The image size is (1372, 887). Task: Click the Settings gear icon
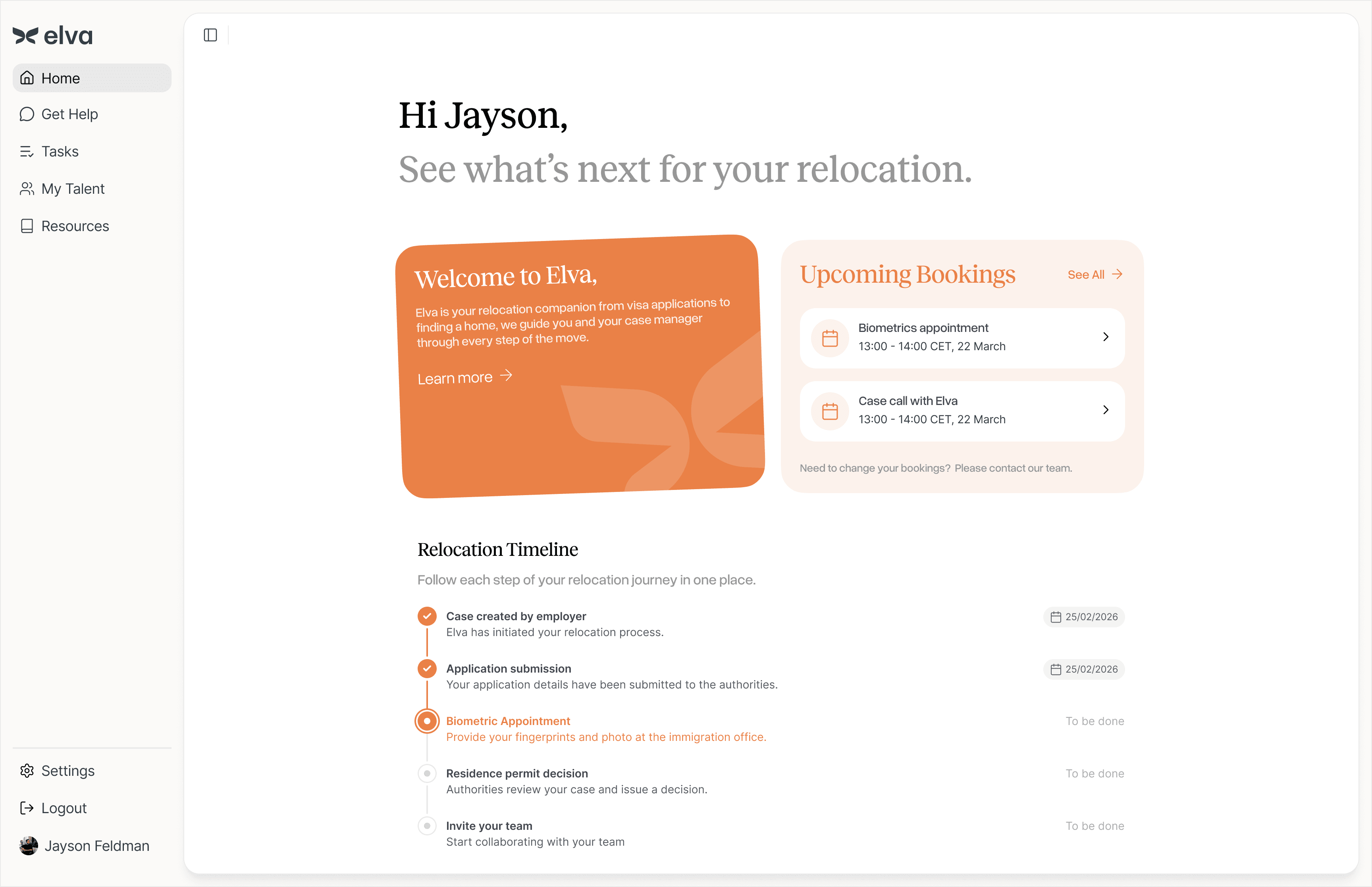pos(27,771)
